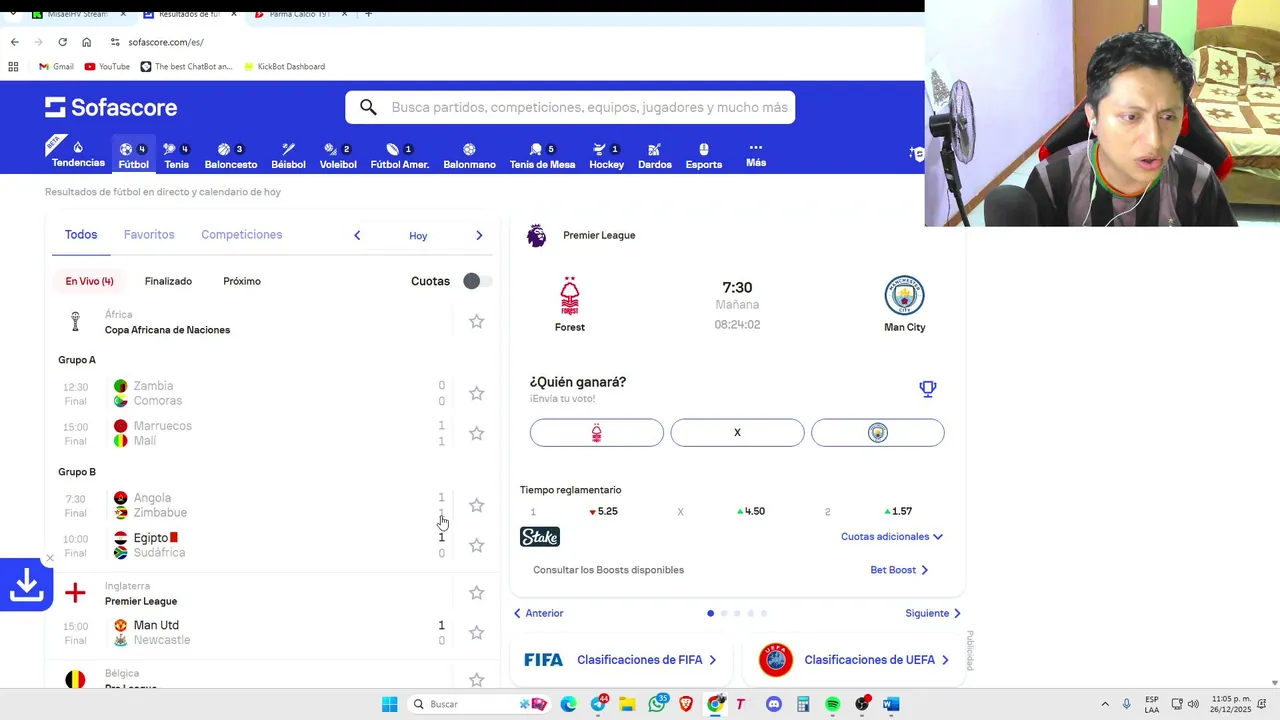Show hidden system tray icons
This screenshot has width=1280, height=720.
coord(1104,704)
